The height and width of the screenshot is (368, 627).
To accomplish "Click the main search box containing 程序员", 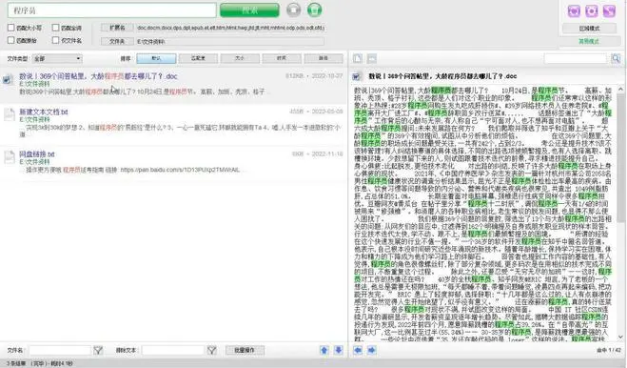I will pyautogui.click(x=112, y=10).
